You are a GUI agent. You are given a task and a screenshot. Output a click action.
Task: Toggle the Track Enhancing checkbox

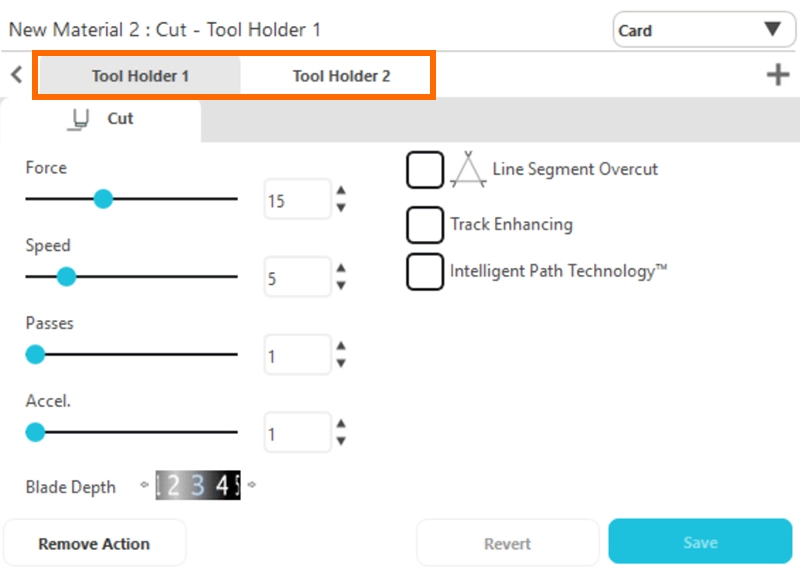tap(425, 225)
